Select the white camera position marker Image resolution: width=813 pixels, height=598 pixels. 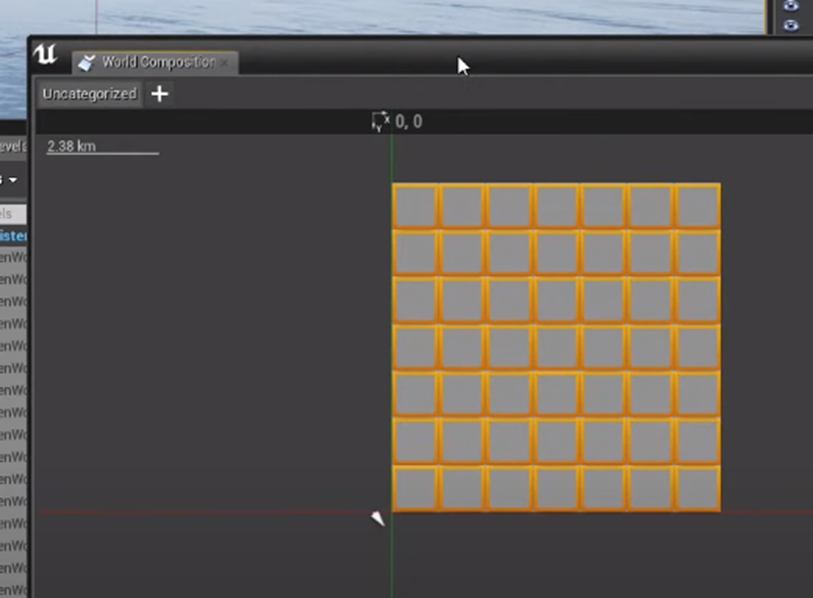pyautogui.click(x=378, y=518)
